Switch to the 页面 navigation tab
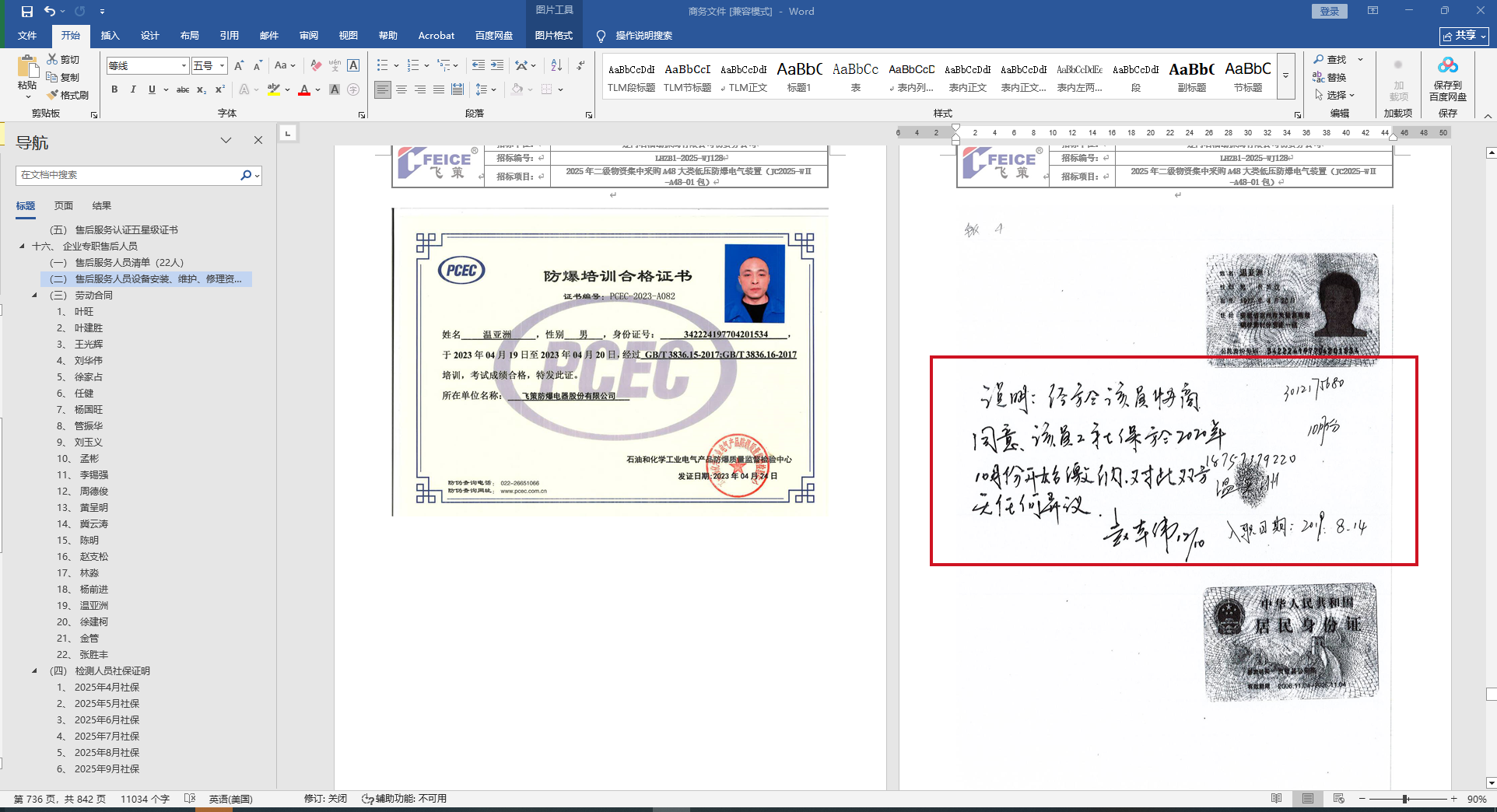1497x812 pixels. (x=64, y=206)
